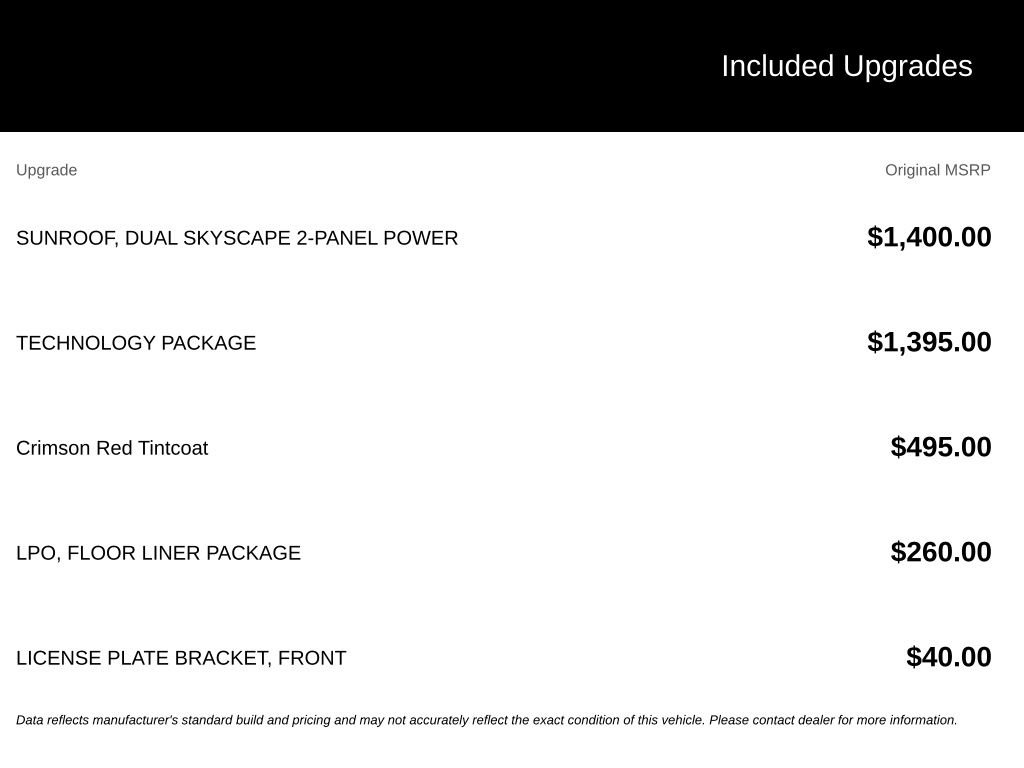Viewport: 1024px width, 768px height.
Task: Click the $40.00 license bracket price
Action: 948,657
